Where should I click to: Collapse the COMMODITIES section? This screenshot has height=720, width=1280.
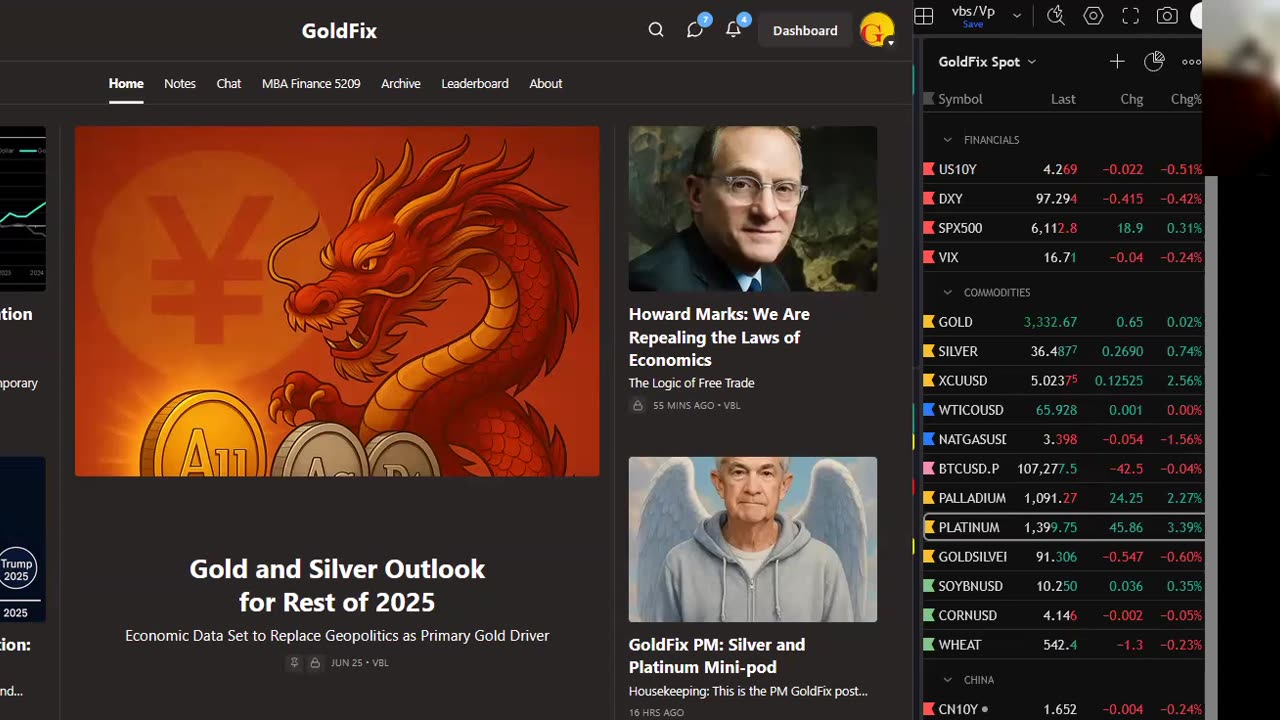pos(947,293)
